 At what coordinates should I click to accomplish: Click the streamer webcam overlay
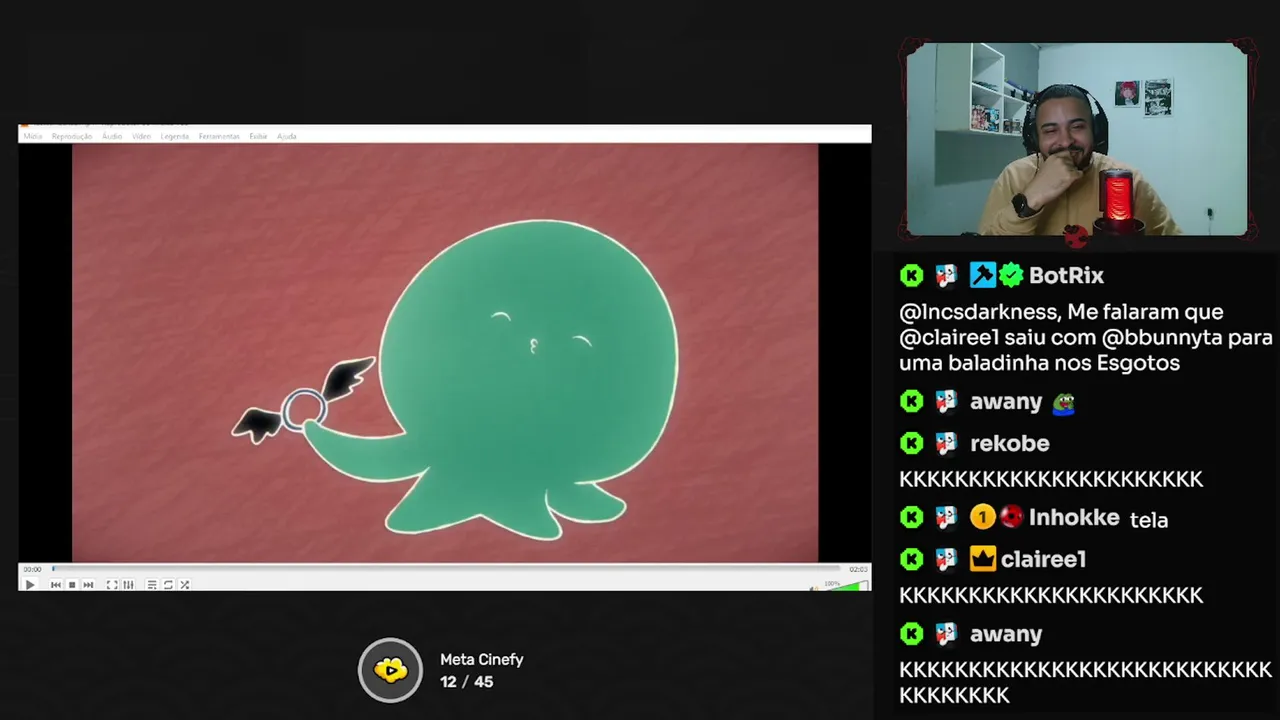[1077, 139]
